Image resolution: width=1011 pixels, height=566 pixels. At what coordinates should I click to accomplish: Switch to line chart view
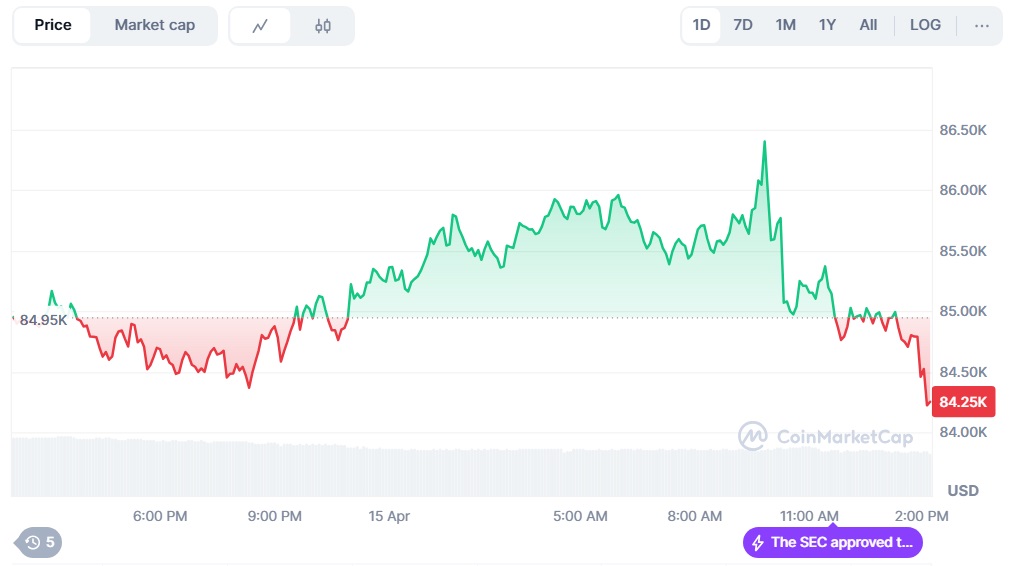coord(260,26)
